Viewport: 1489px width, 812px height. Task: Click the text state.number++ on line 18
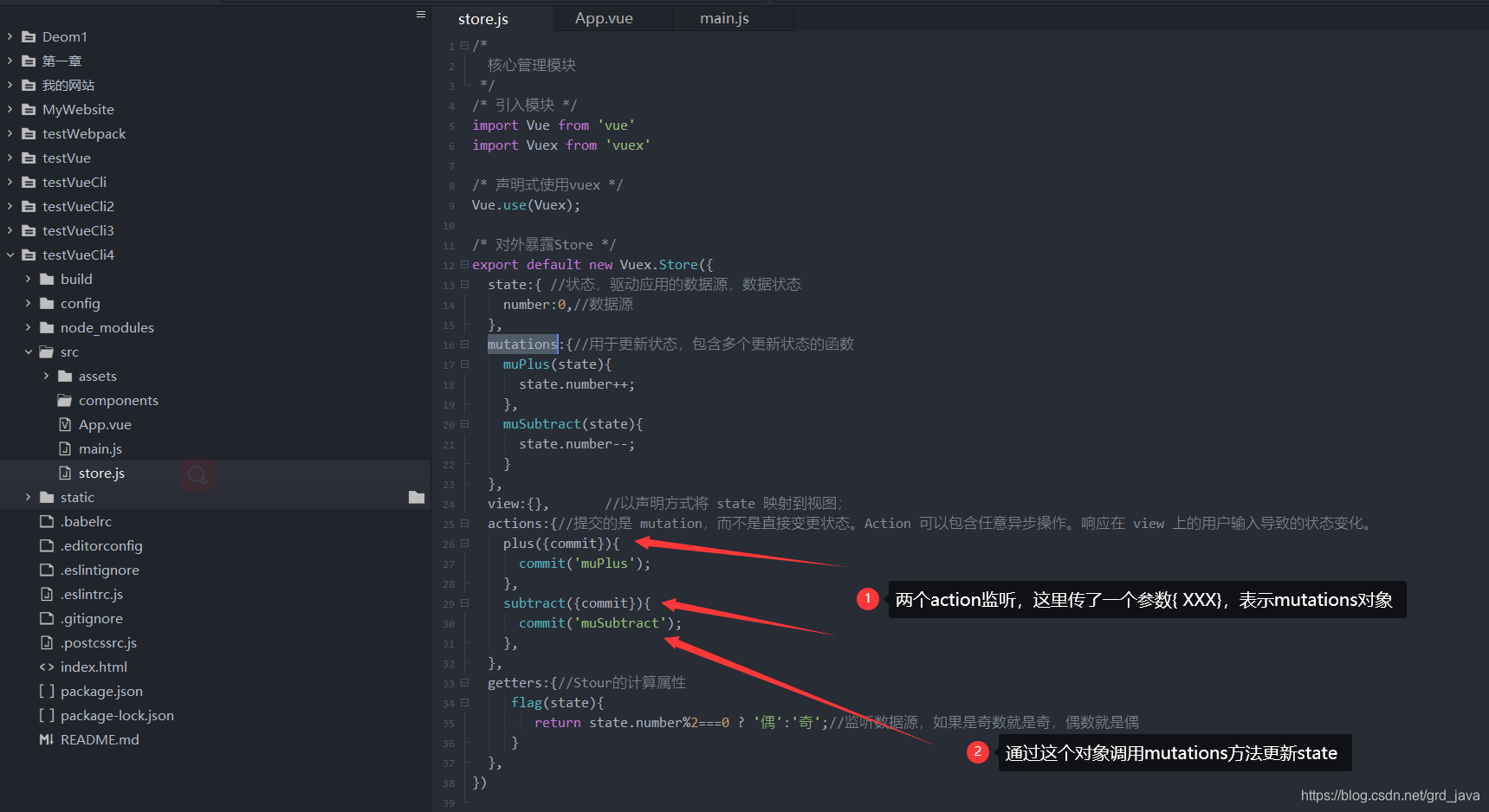(573, 384)
